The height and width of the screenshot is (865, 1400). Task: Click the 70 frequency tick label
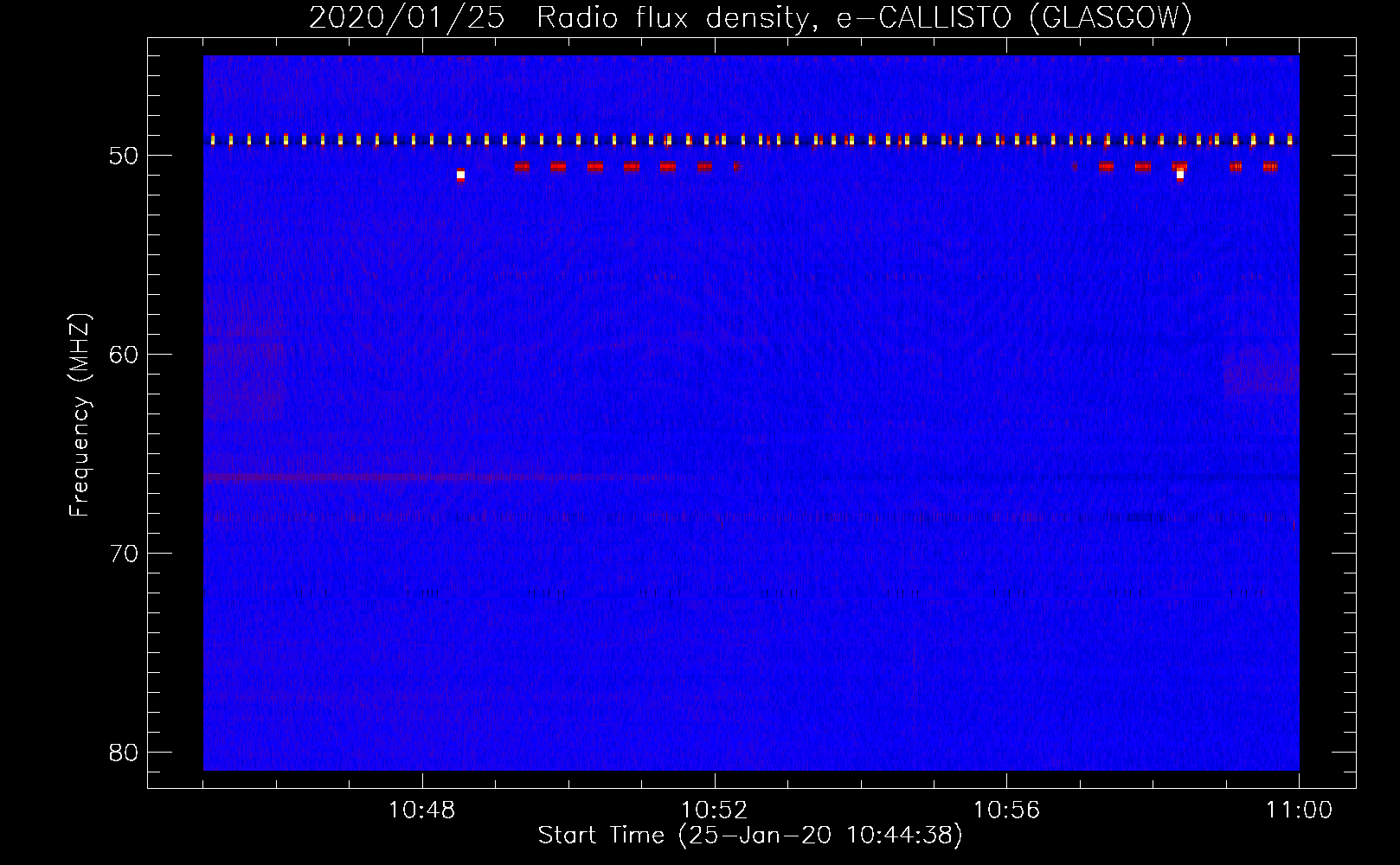(x=125, y=553)
